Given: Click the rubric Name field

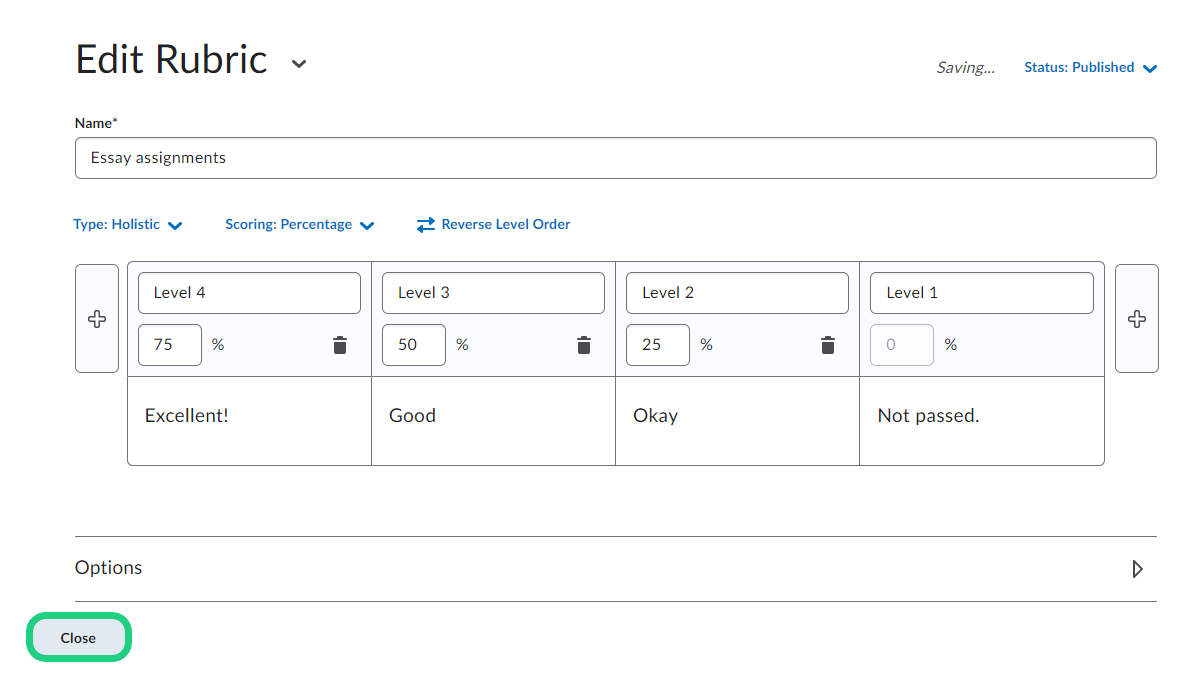Looking at the screenshot, I should (x=615, y=158).
